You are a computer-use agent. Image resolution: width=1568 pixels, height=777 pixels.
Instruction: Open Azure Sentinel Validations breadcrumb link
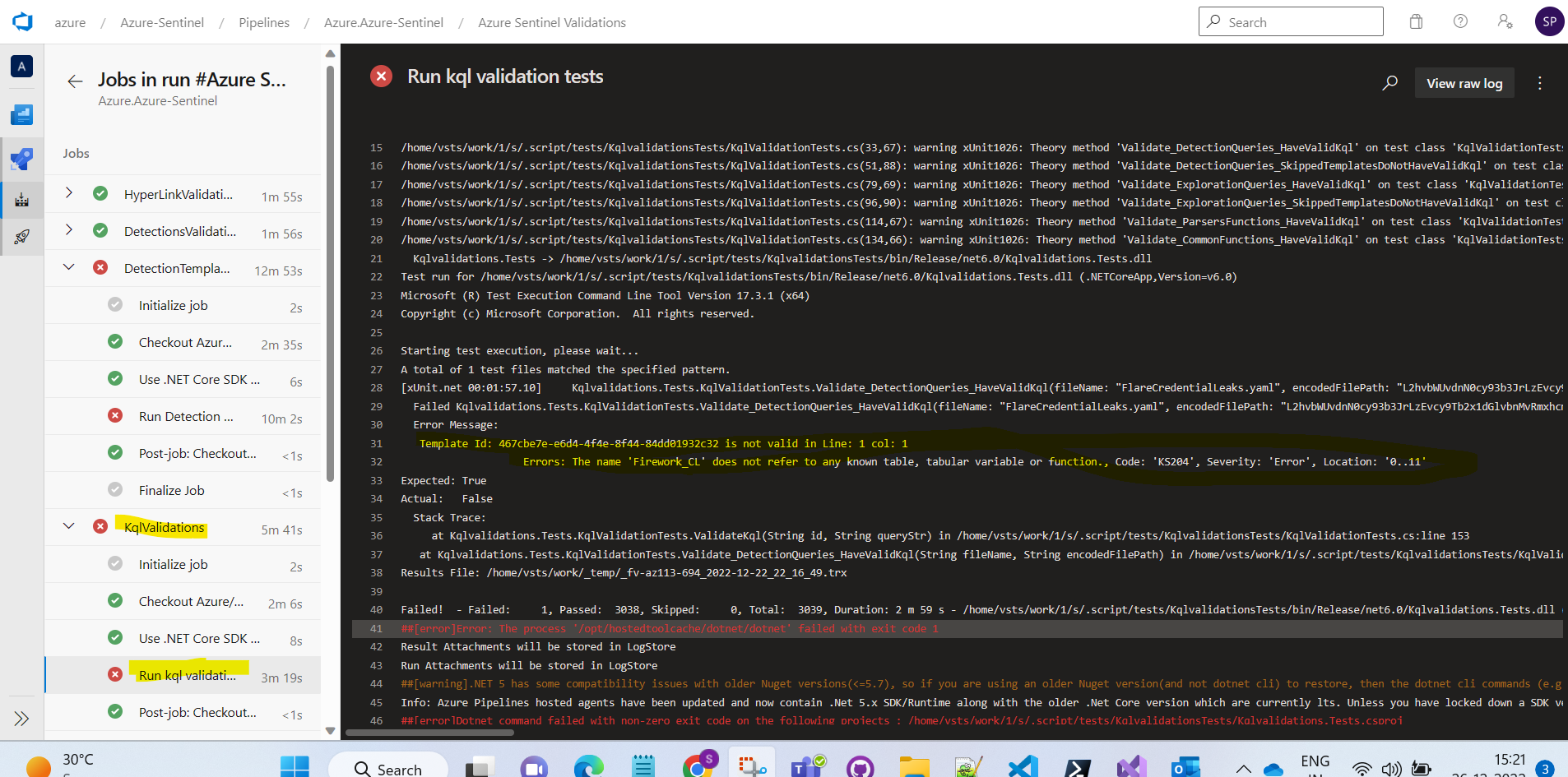(552, 22)
